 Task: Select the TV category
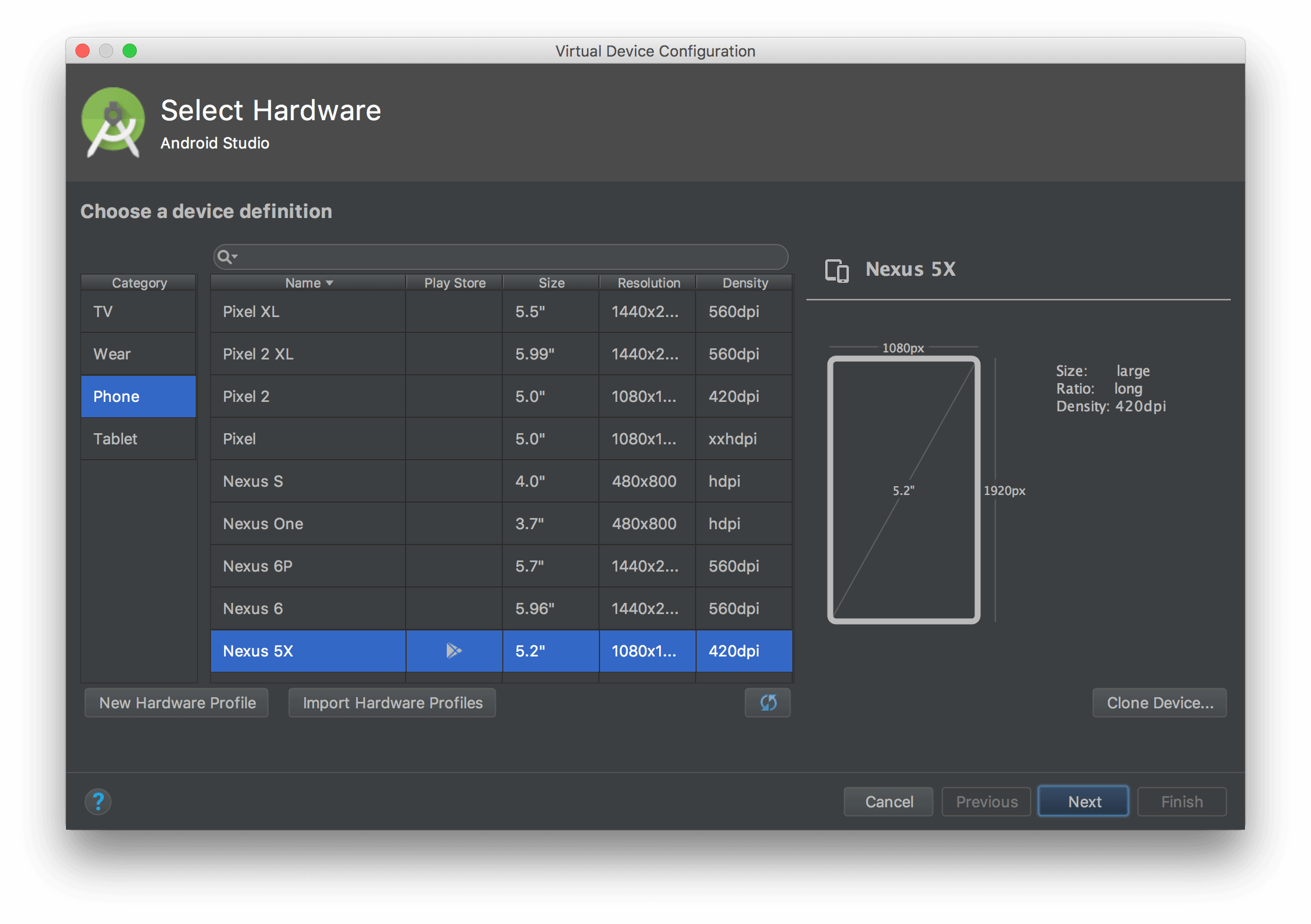click(x=139, y=312)
